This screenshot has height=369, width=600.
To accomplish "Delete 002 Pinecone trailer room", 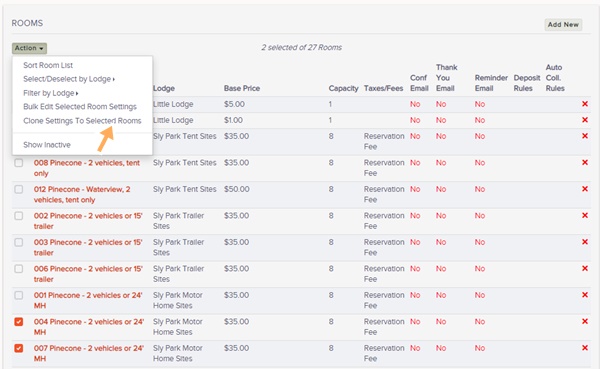I will click(585, 215).
